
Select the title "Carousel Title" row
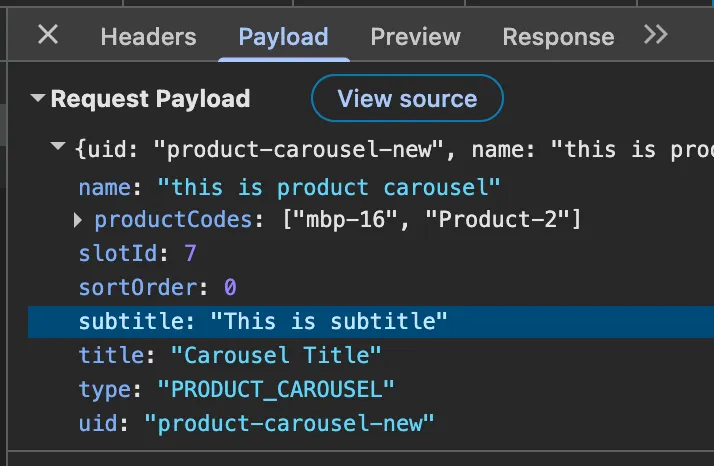371,355
